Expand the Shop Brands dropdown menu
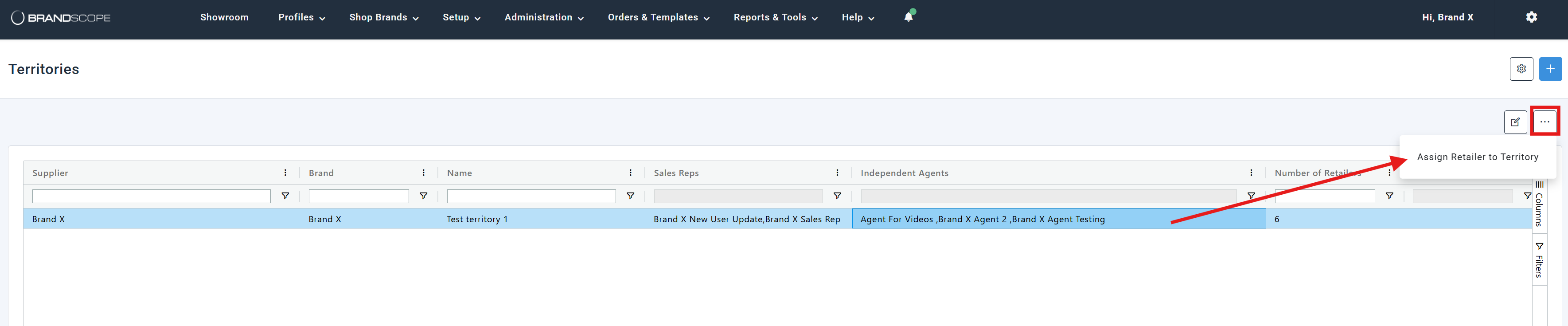 point(383,18)
